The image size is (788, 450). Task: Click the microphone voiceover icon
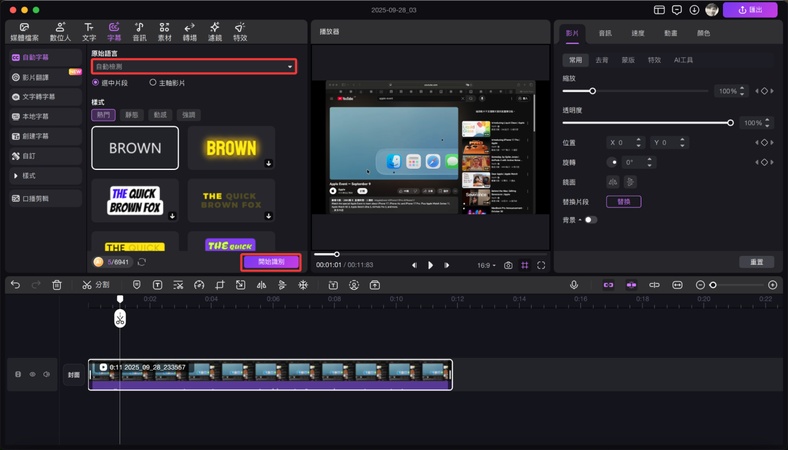tap(574, 285)
